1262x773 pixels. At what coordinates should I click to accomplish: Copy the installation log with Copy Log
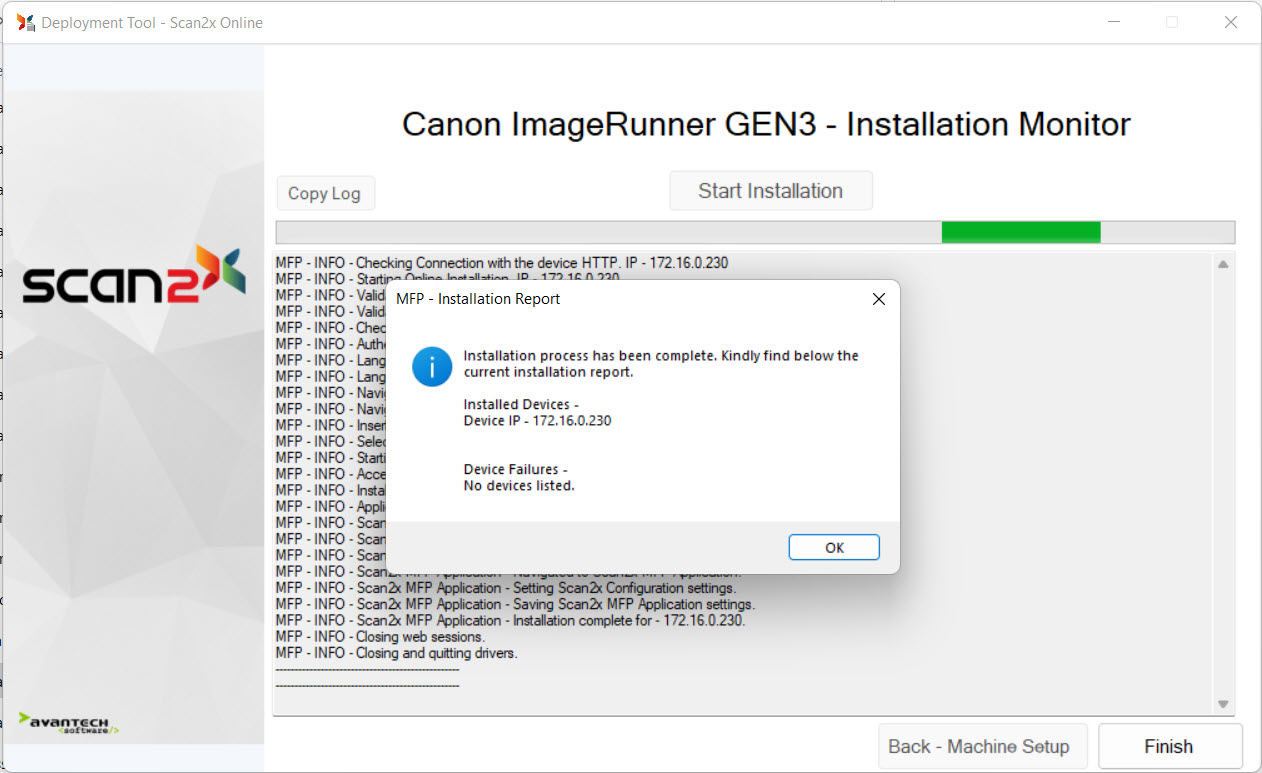(x=324, y=193)
